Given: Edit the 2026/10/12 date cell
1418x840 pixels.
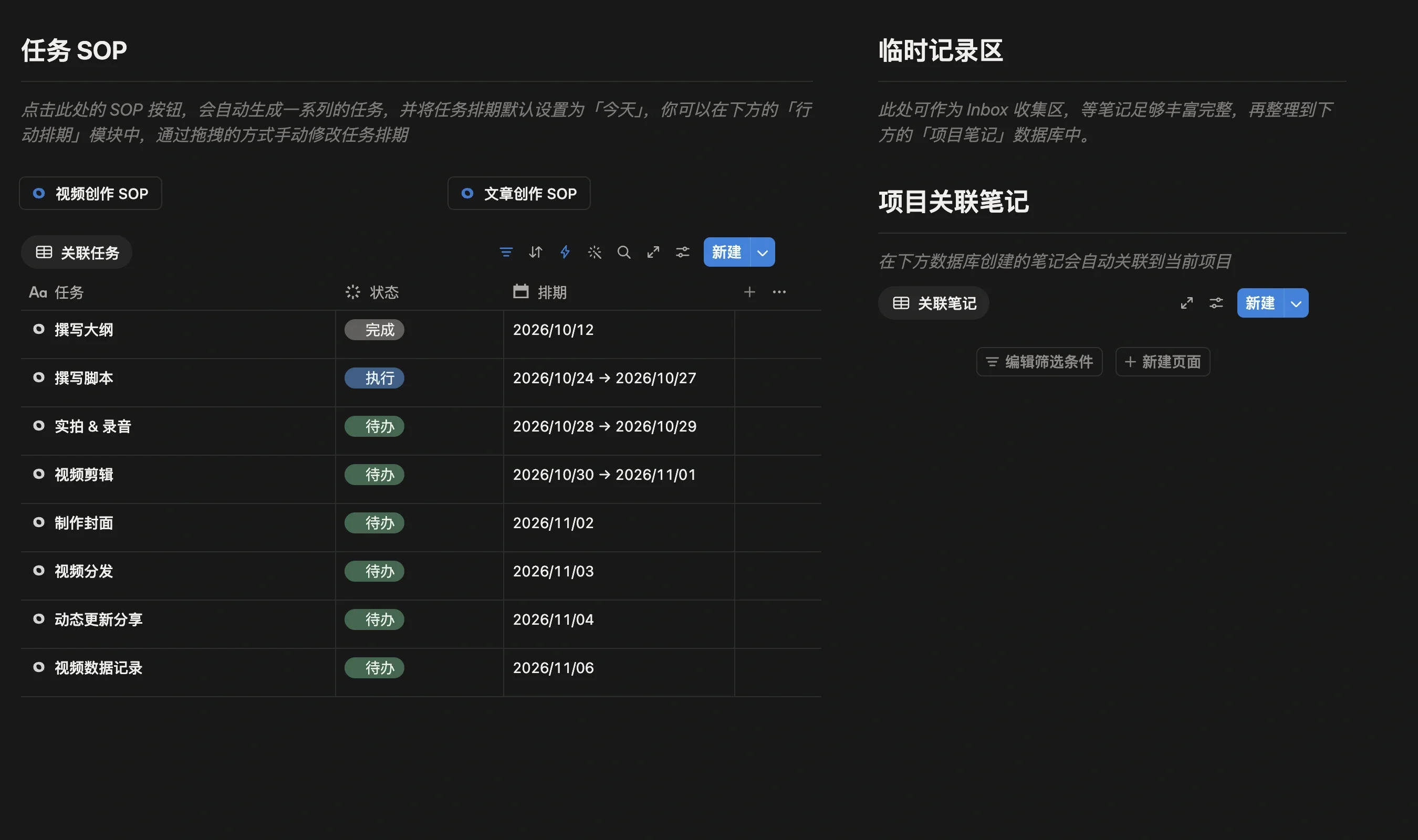Looking at the screenshot, I should click(x=619, y=334).
